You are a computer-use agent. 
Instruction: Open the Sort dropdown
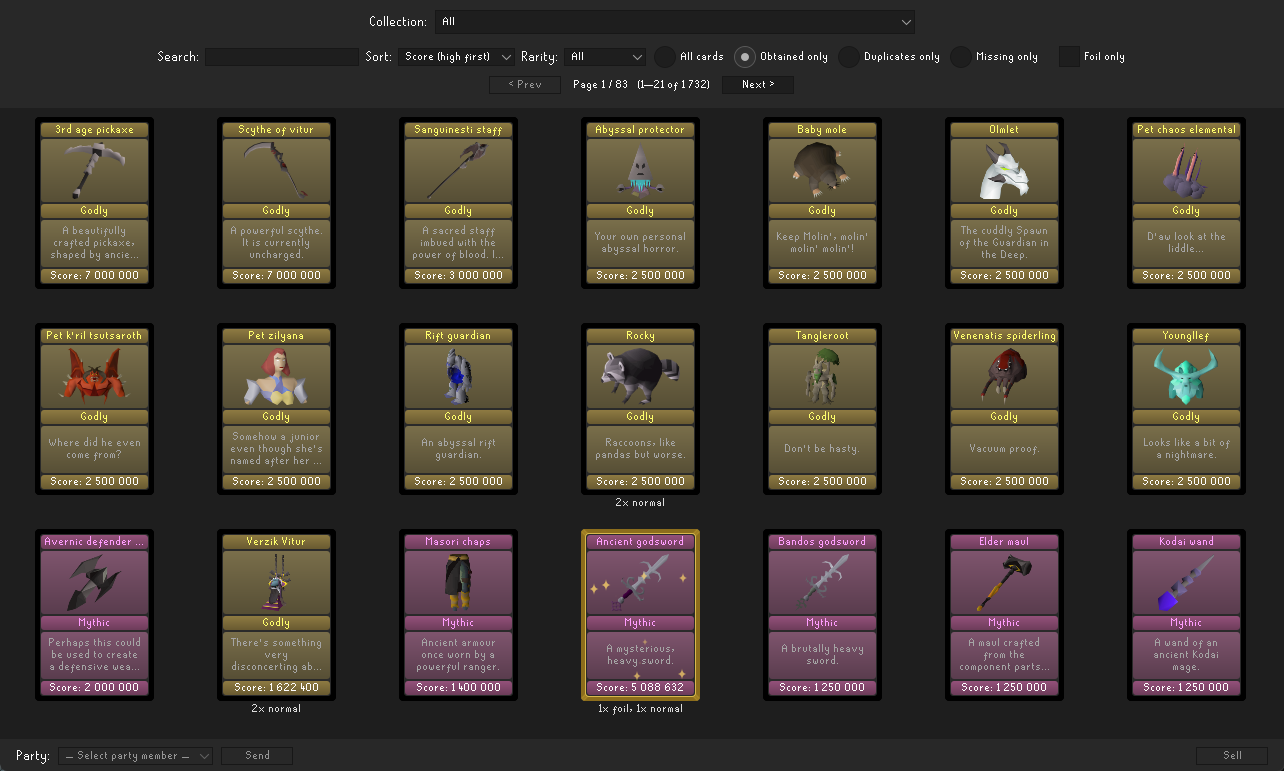point(457,57)
